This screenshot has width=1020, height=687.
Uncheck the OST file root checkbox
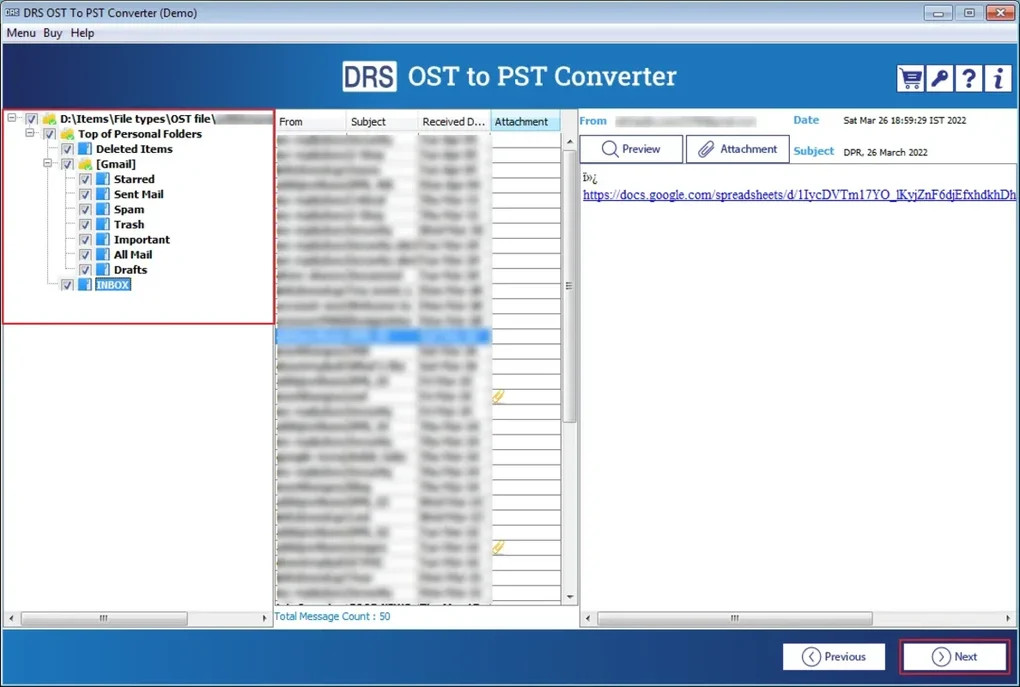pos(31,119)
